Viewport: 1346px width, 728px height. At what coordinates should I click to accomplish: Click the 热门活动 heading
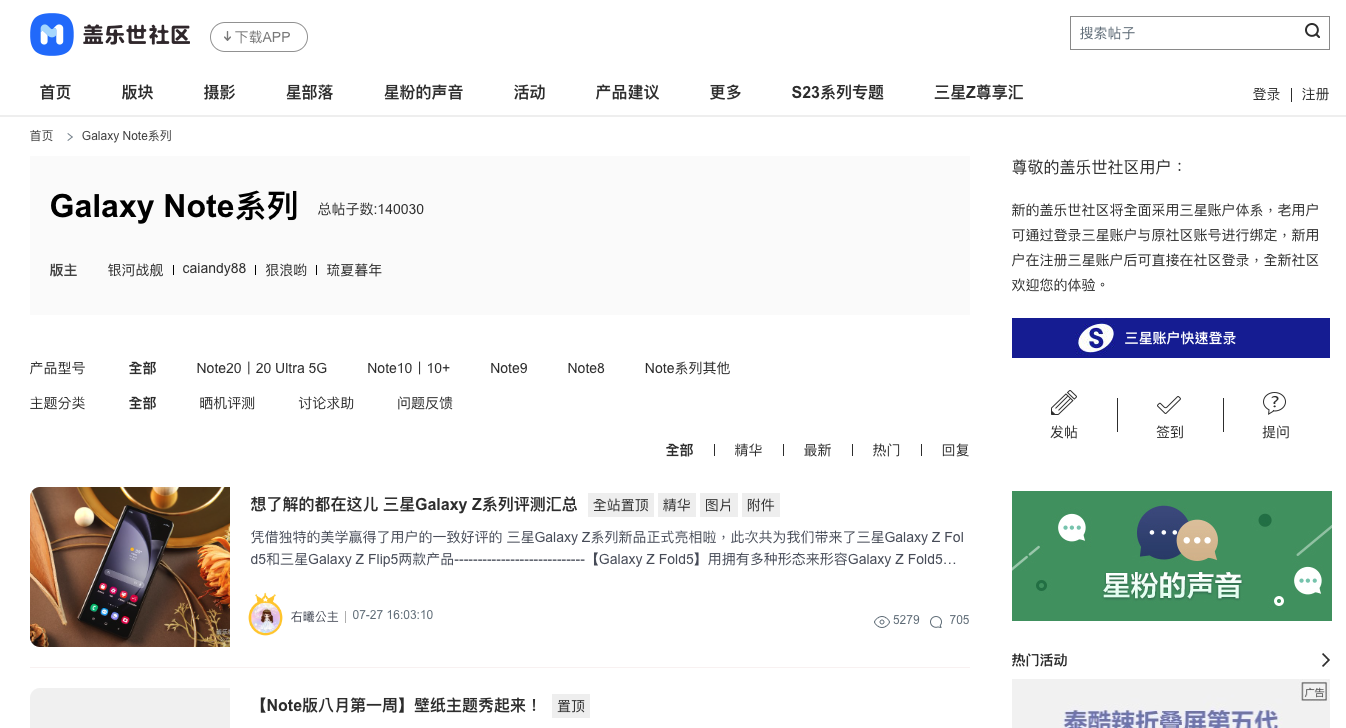[x=1040, y=660]
